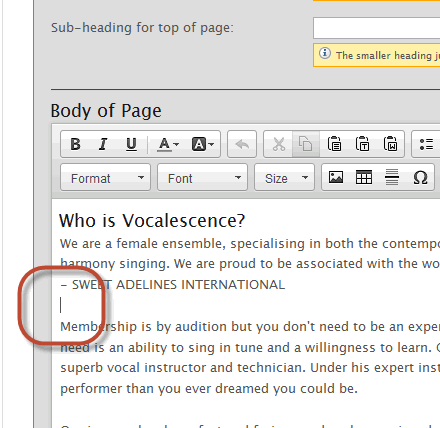The height and width of the screenshot is (428, 440).
Task: Click paste from Word icon
Action: [390, 144]
